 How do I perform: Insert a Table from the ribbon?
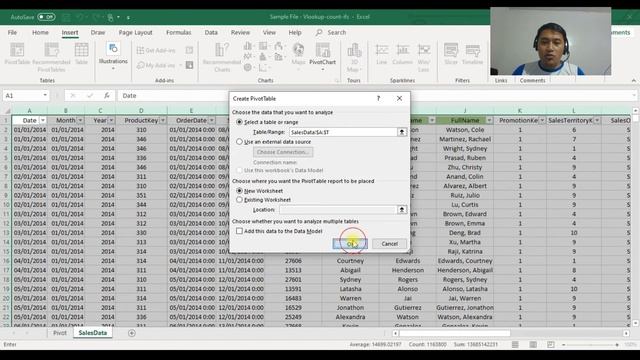coord(81,54)
